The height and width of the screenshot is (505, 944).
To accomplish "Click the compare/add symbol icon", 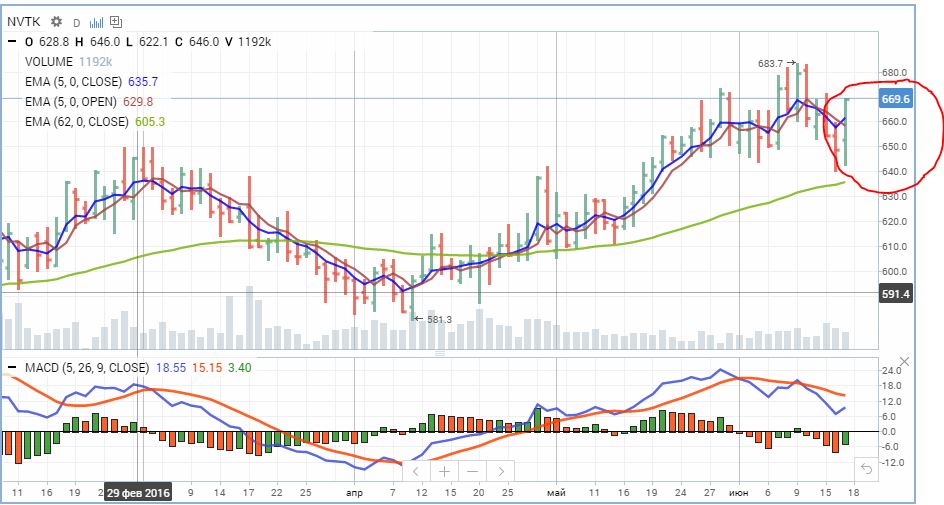I will [116, 20].
